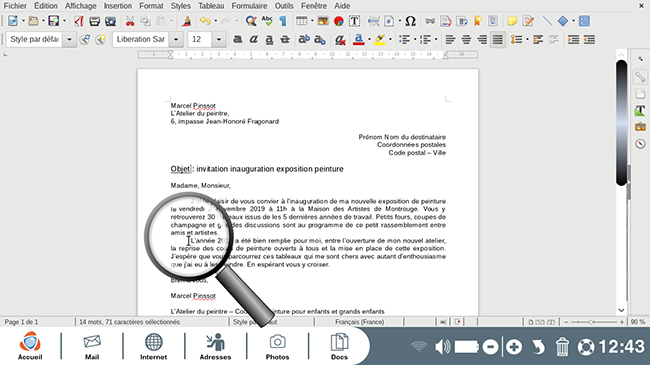Toggle italic formatting
650x365 pixels.
[x=253, y=39]
